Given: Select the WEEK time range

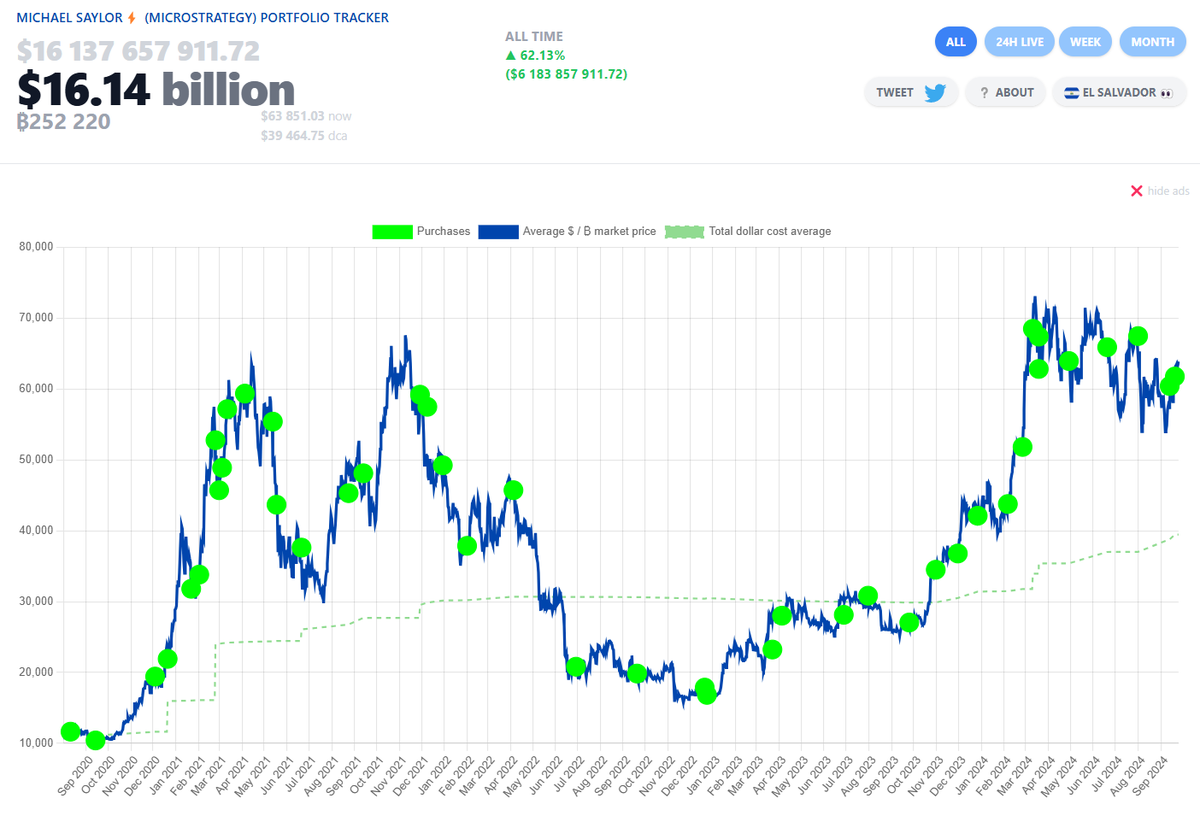Looking at the screenshot, I should pos(1085,41).
